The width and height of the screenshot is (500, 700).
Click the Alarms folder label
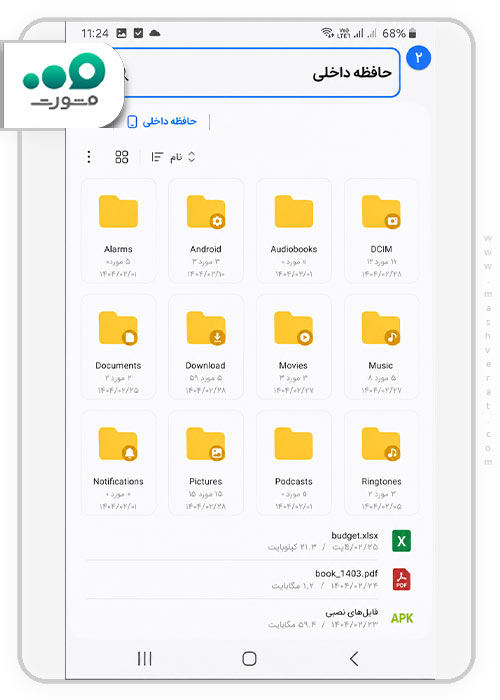pyautogui.click(x=118, y=249)
